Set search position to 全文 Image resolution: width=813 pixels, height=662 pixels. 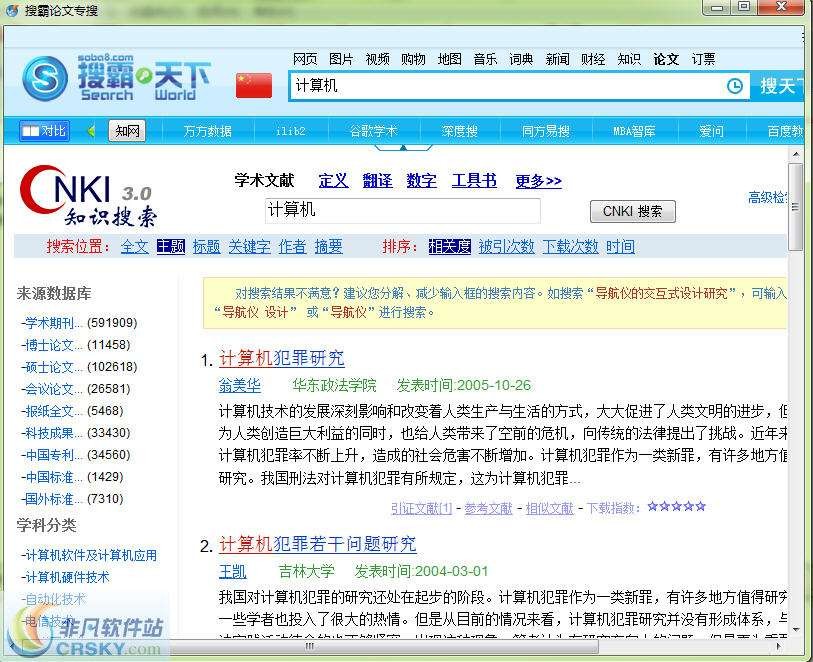coord(135,246)
